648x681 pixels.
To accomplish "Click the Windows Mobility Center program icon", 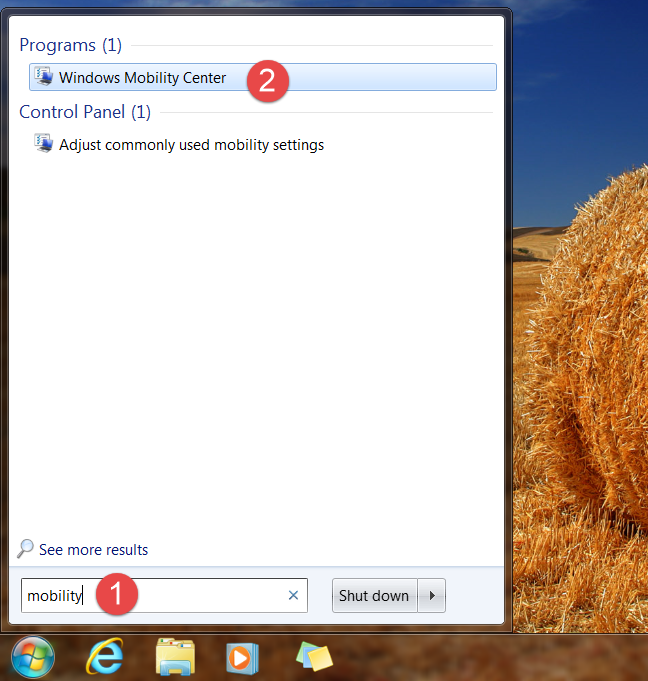I will 43,76.
